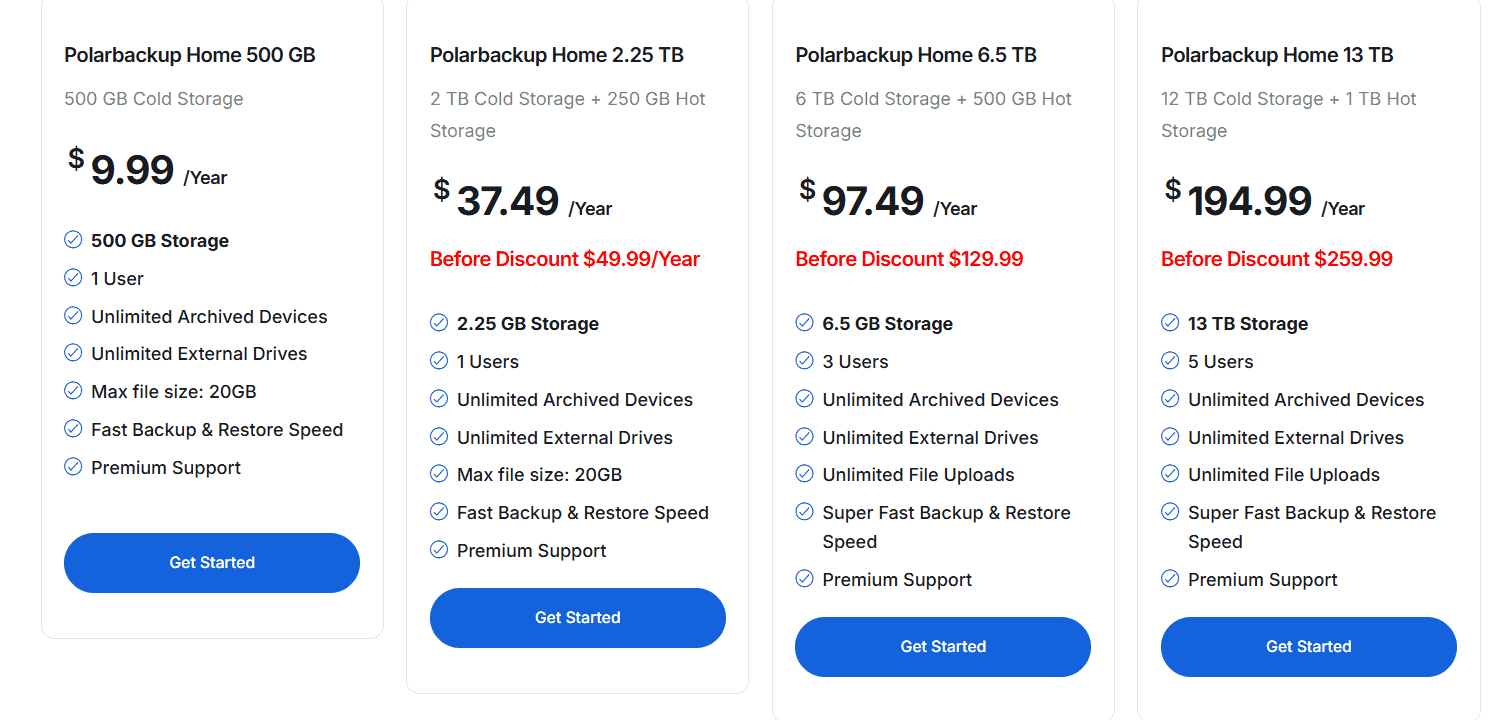Screen dimensions: 1512x720
Task: Click Get Started for Polarbackup Home 6.5 TB
Action: [942, 646]
